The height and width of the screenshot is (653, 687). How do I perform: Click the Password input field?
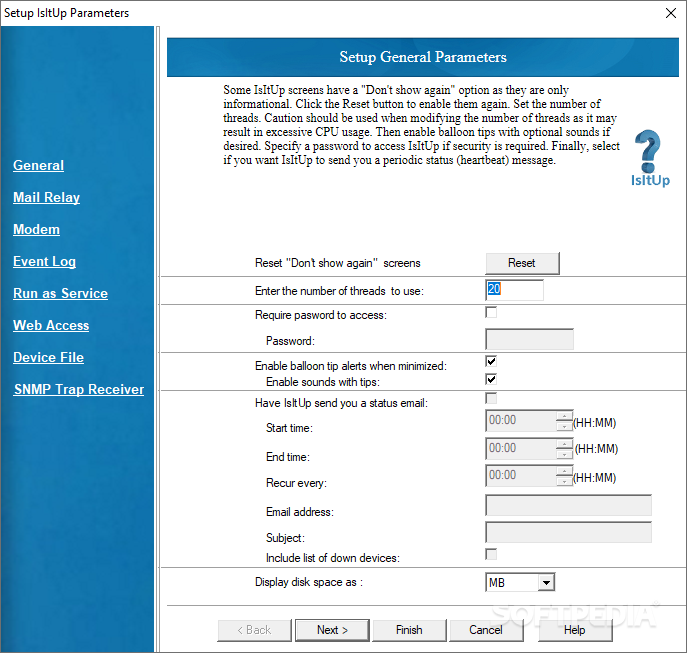[x=529, y=339]
